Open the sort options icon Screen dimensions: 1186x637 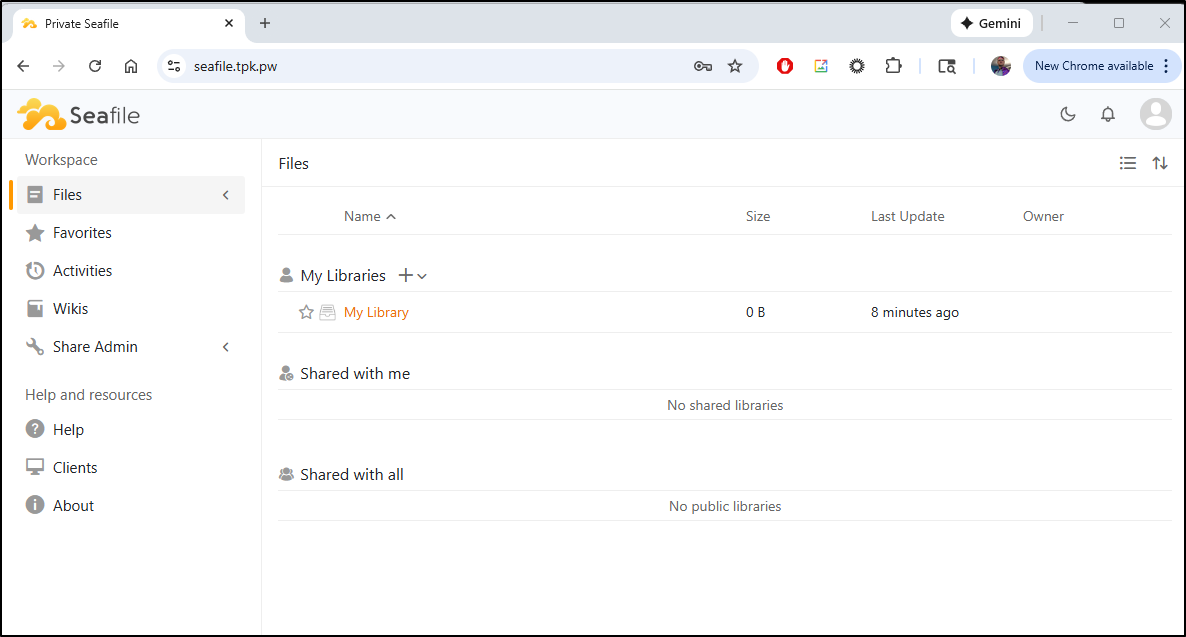tap(1159, 163)
